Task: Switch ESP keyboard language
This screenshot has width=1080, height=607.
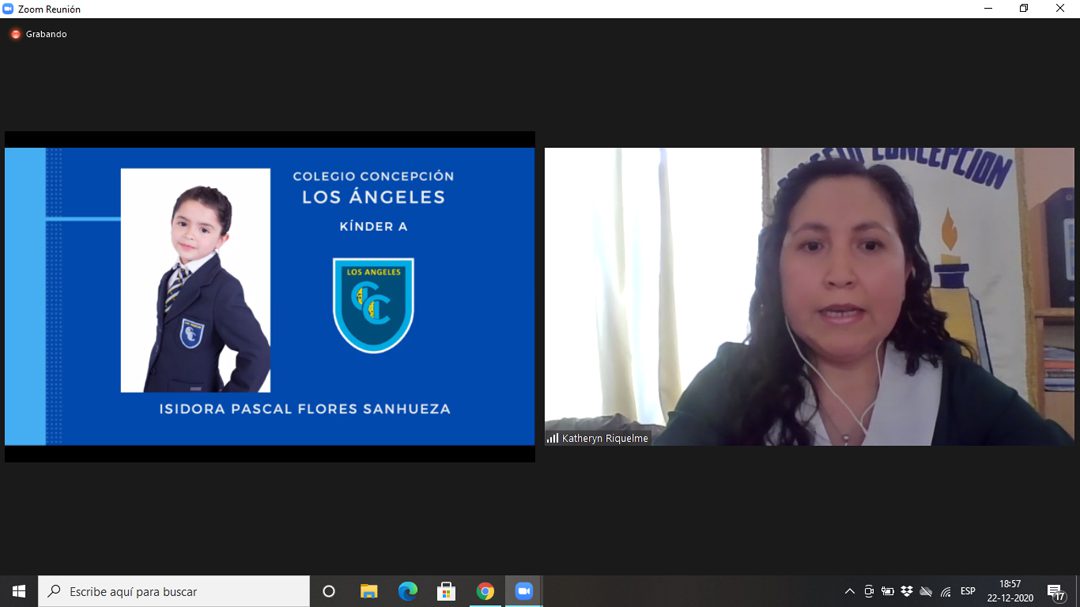Action: (x=967, y=591)
